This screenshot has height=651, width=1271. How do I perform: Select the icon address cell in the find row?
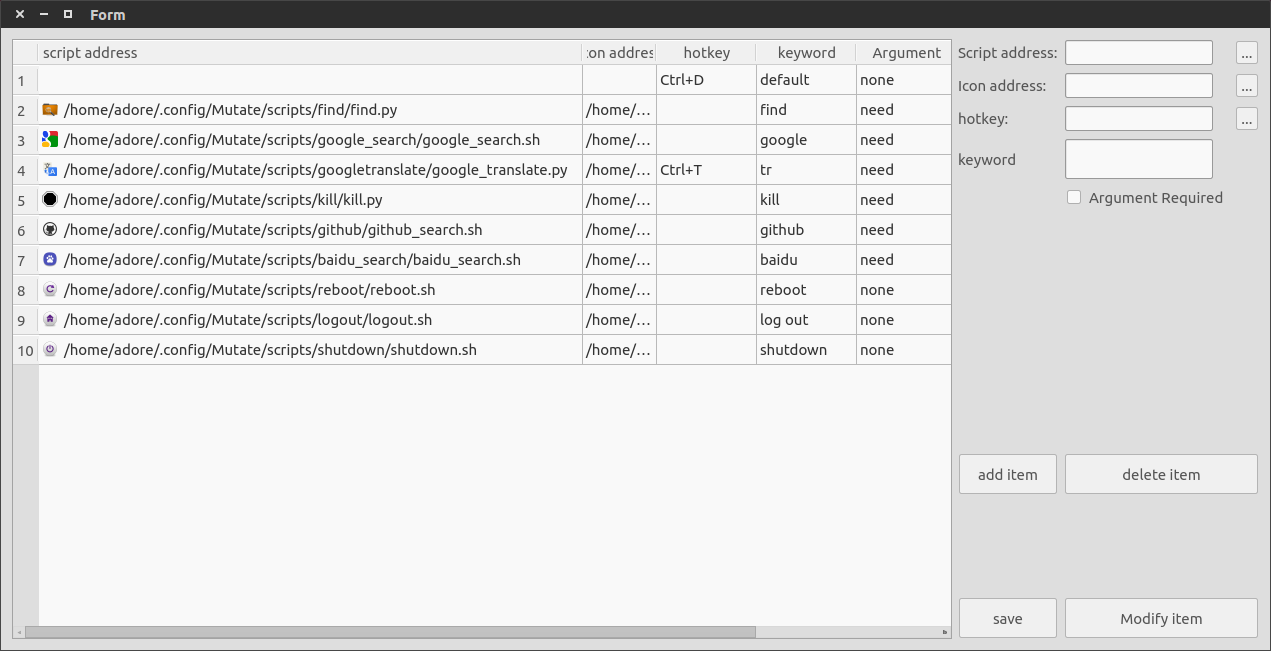(619, 110)
